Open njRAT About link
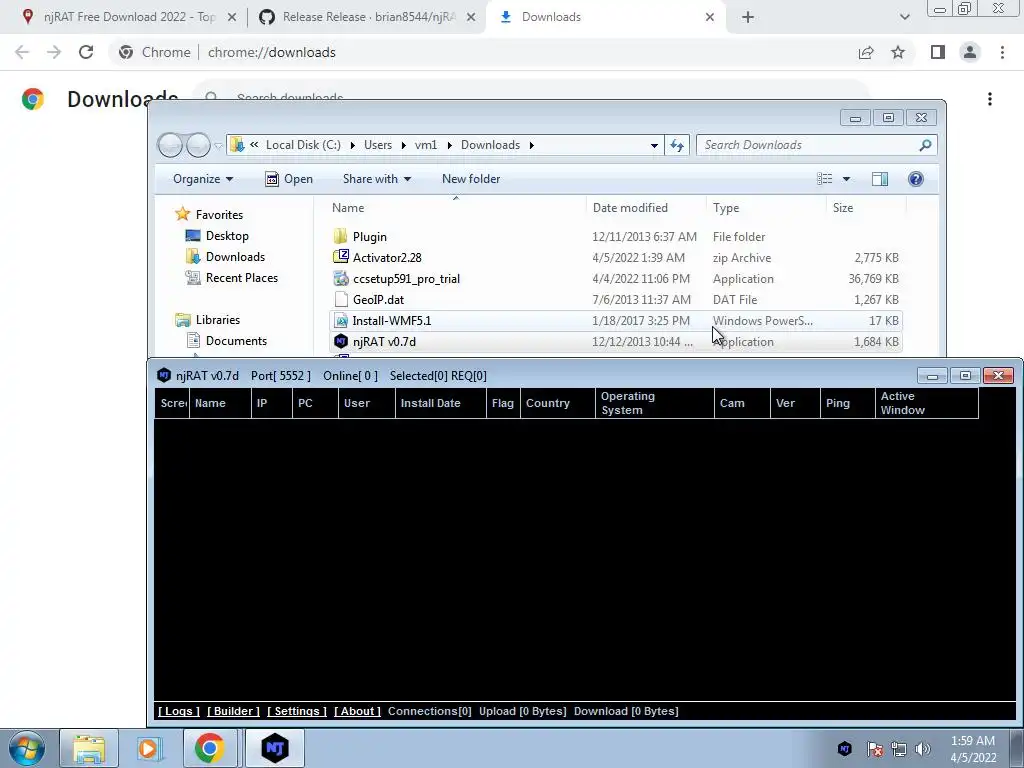 tap(357, 711)
